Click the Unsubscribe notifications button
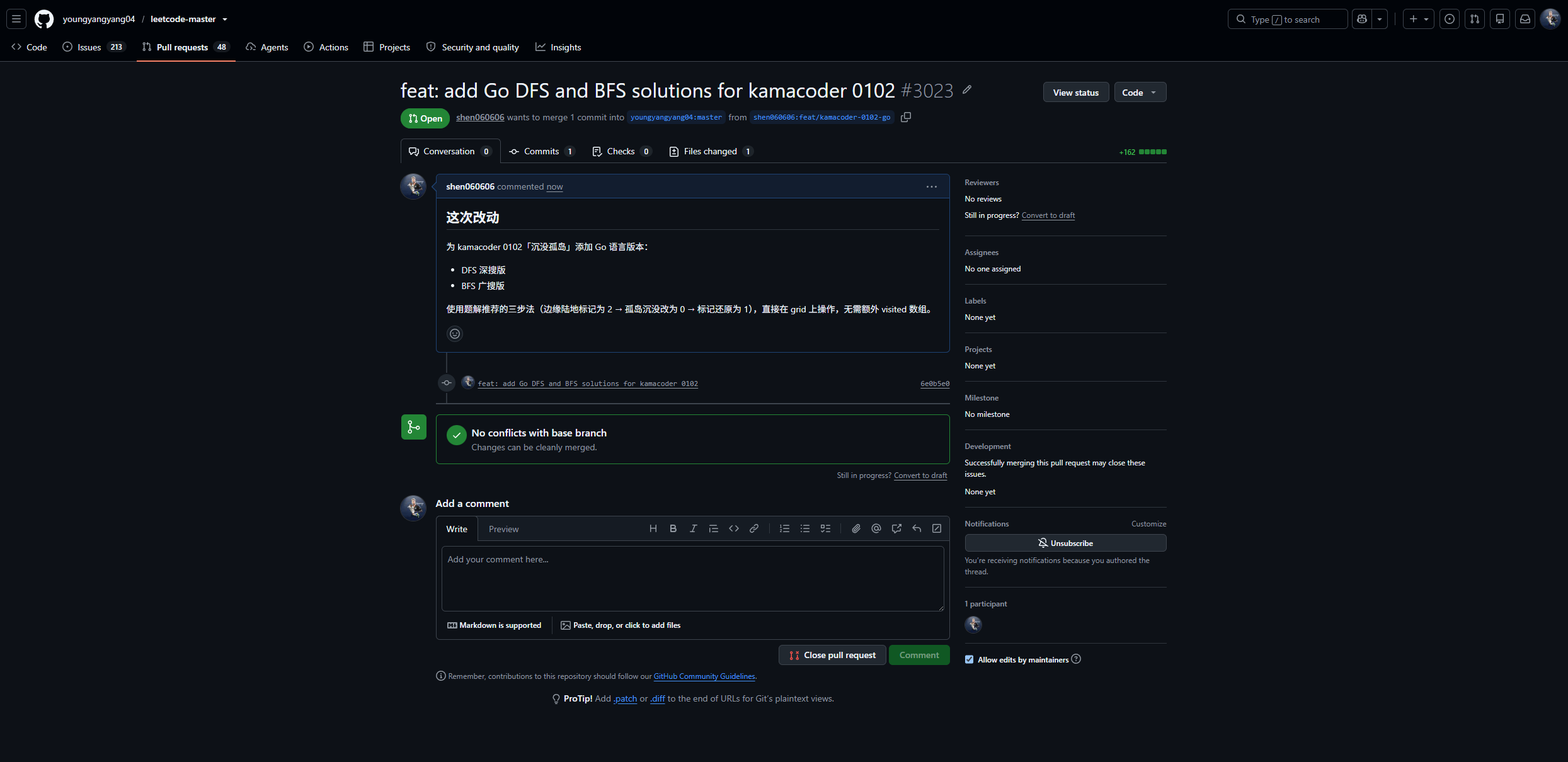 click(1065, 543)
